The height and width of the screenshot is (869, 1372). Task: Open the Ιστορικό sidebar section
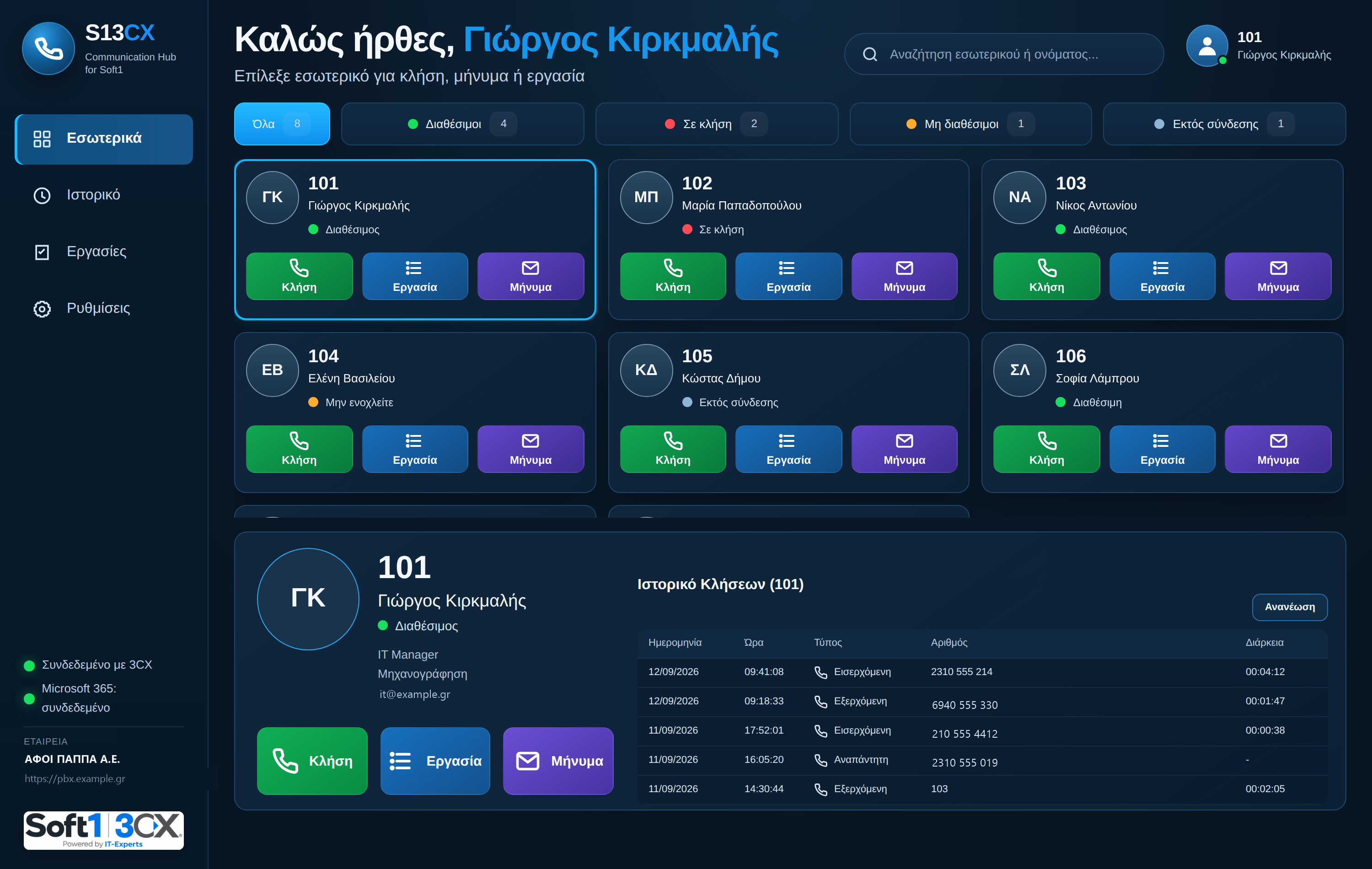[104, 195]
